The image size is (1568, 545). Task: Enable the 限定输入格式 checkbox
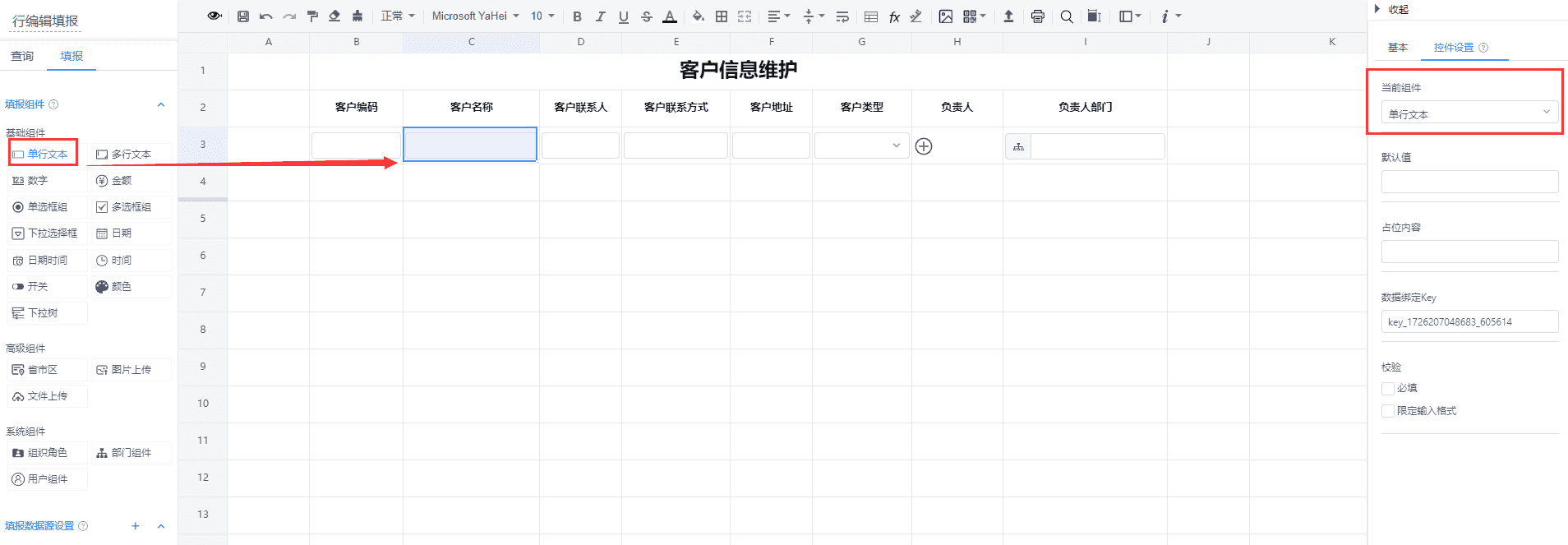[1388, 411]
